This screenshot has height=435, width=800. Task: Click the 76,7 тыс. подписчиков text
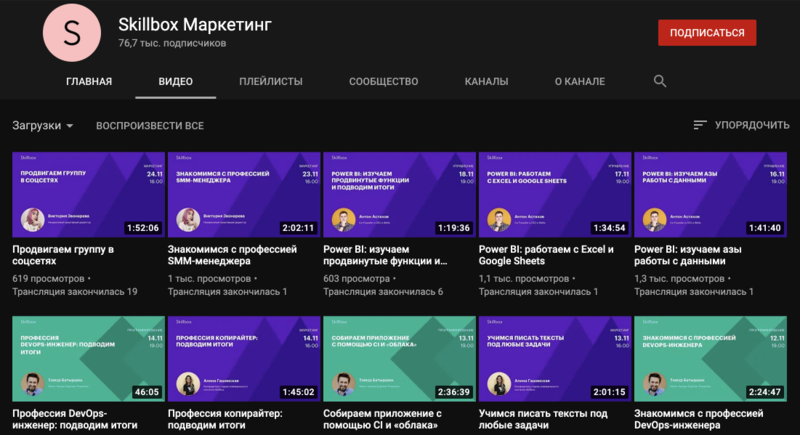(x=172, y=43)
